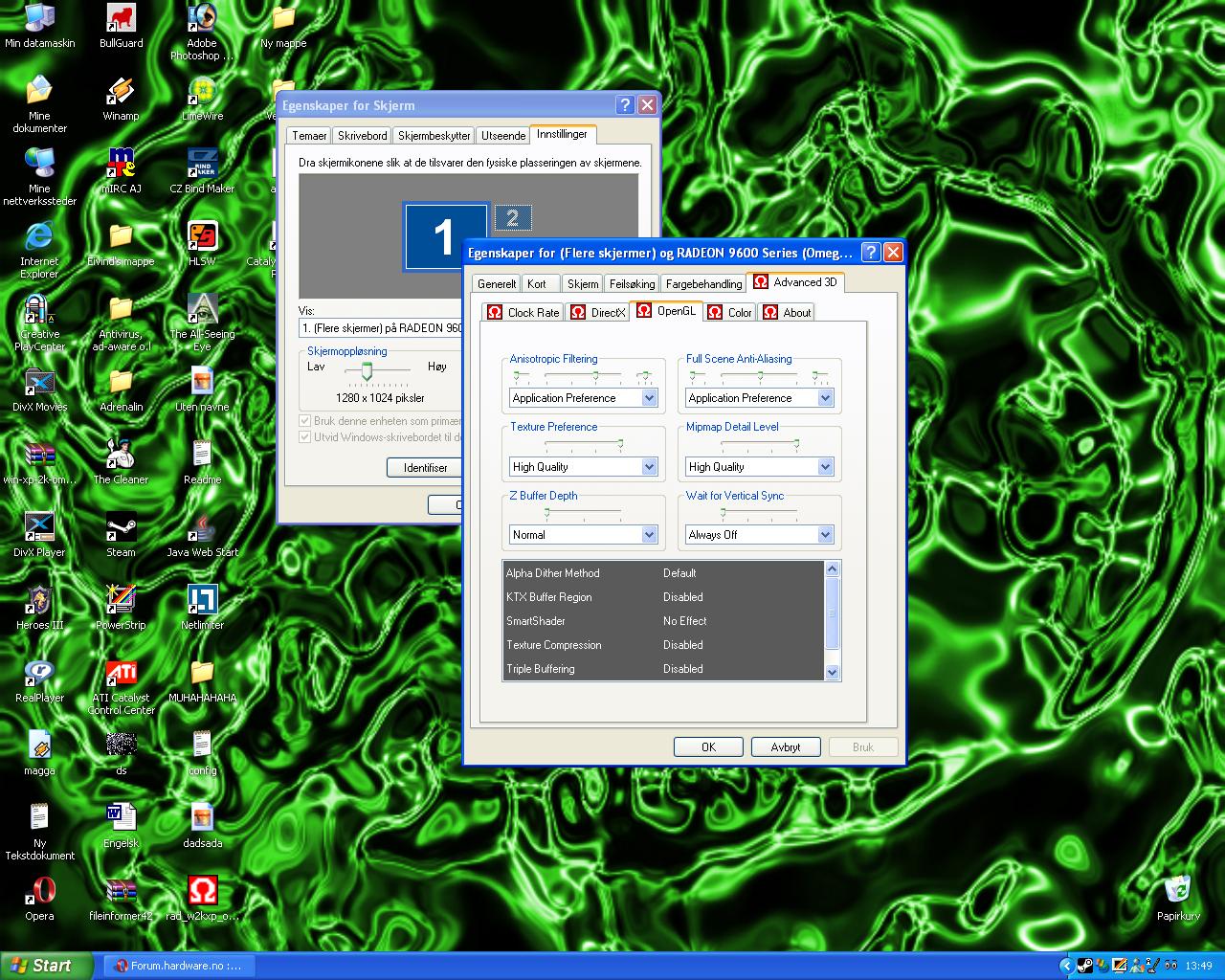Open The All-Seeing Eye shortcut
The image size is (1225, 980).
pos(202,323)
